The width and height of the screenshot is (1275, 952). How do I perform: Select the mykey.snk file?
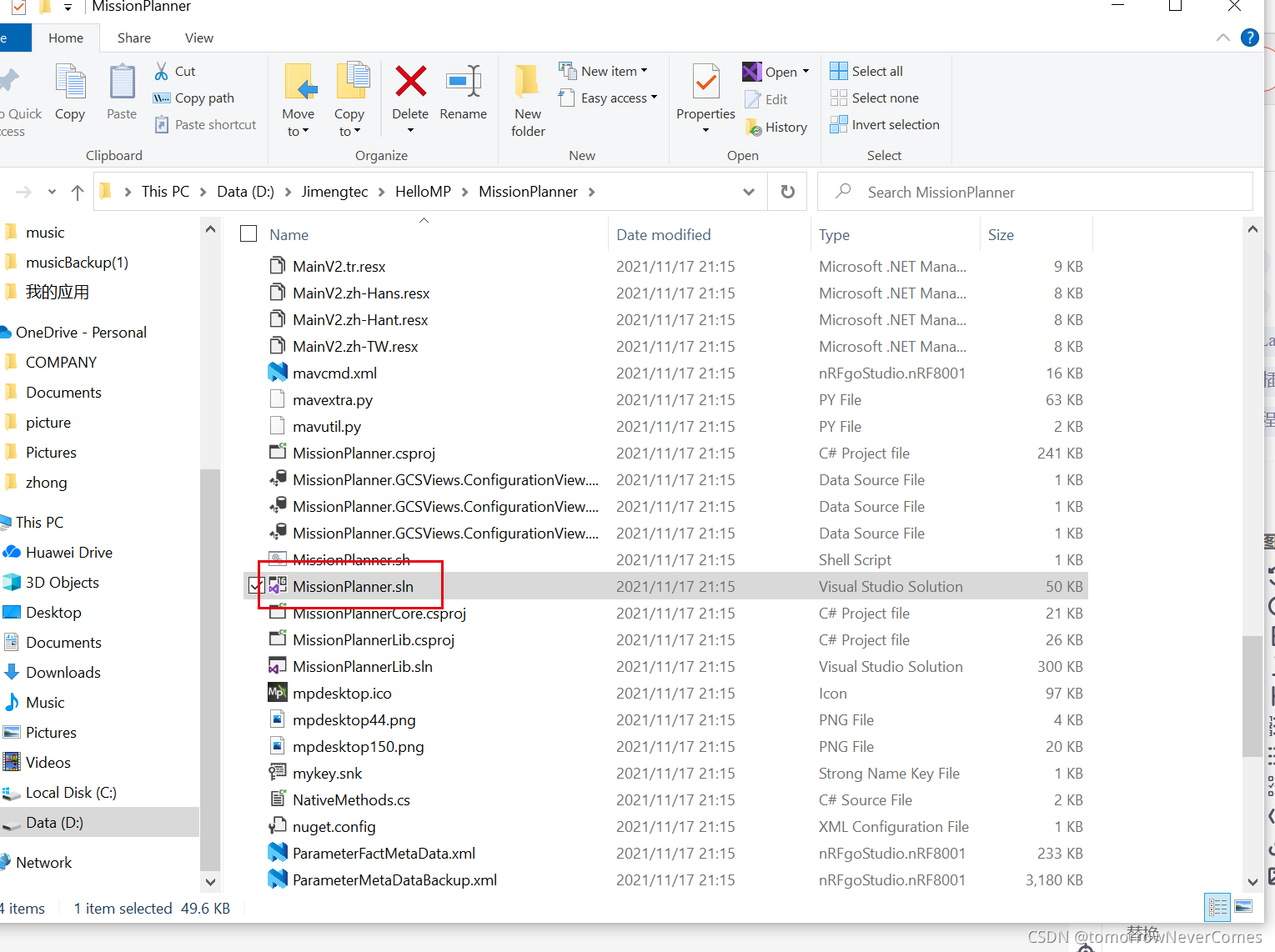pyautogui.click(x=327, y=774)
